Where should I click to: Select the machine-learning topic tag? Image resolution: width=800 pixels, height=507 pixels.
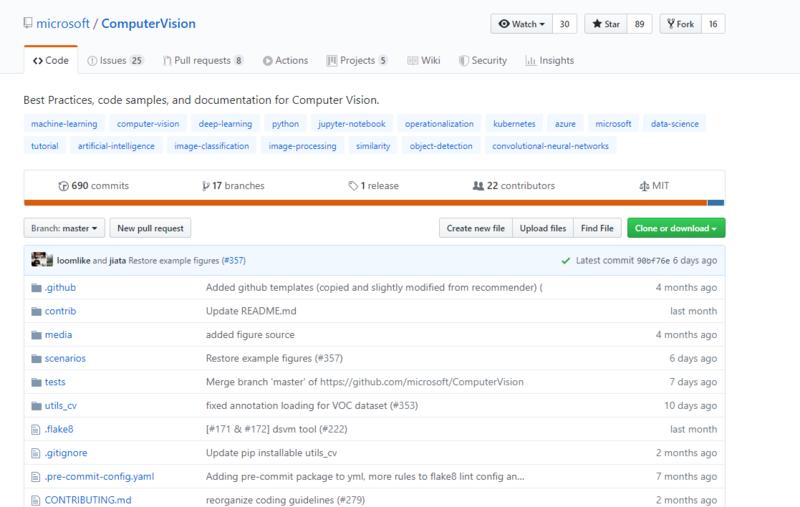64,123
